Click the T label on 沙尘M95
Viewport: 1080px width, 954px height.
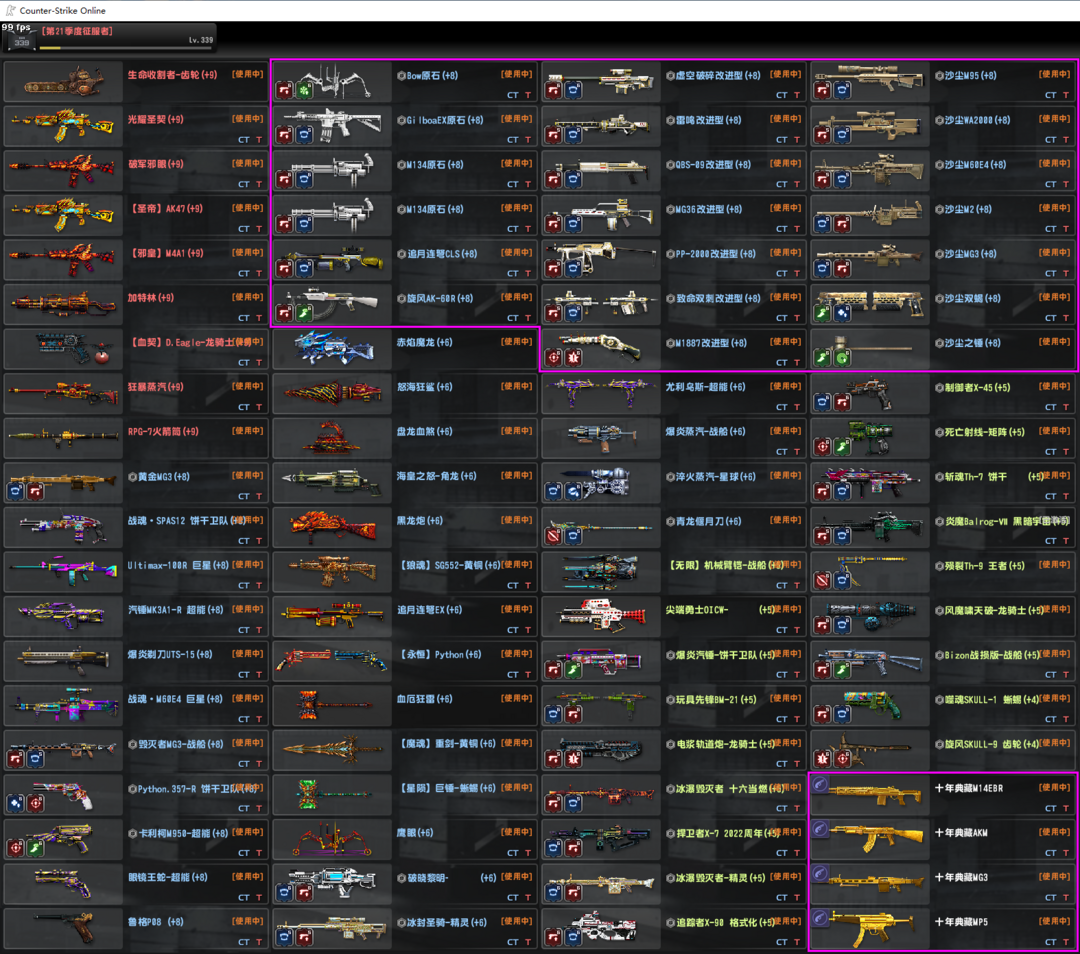point(1066,95)
